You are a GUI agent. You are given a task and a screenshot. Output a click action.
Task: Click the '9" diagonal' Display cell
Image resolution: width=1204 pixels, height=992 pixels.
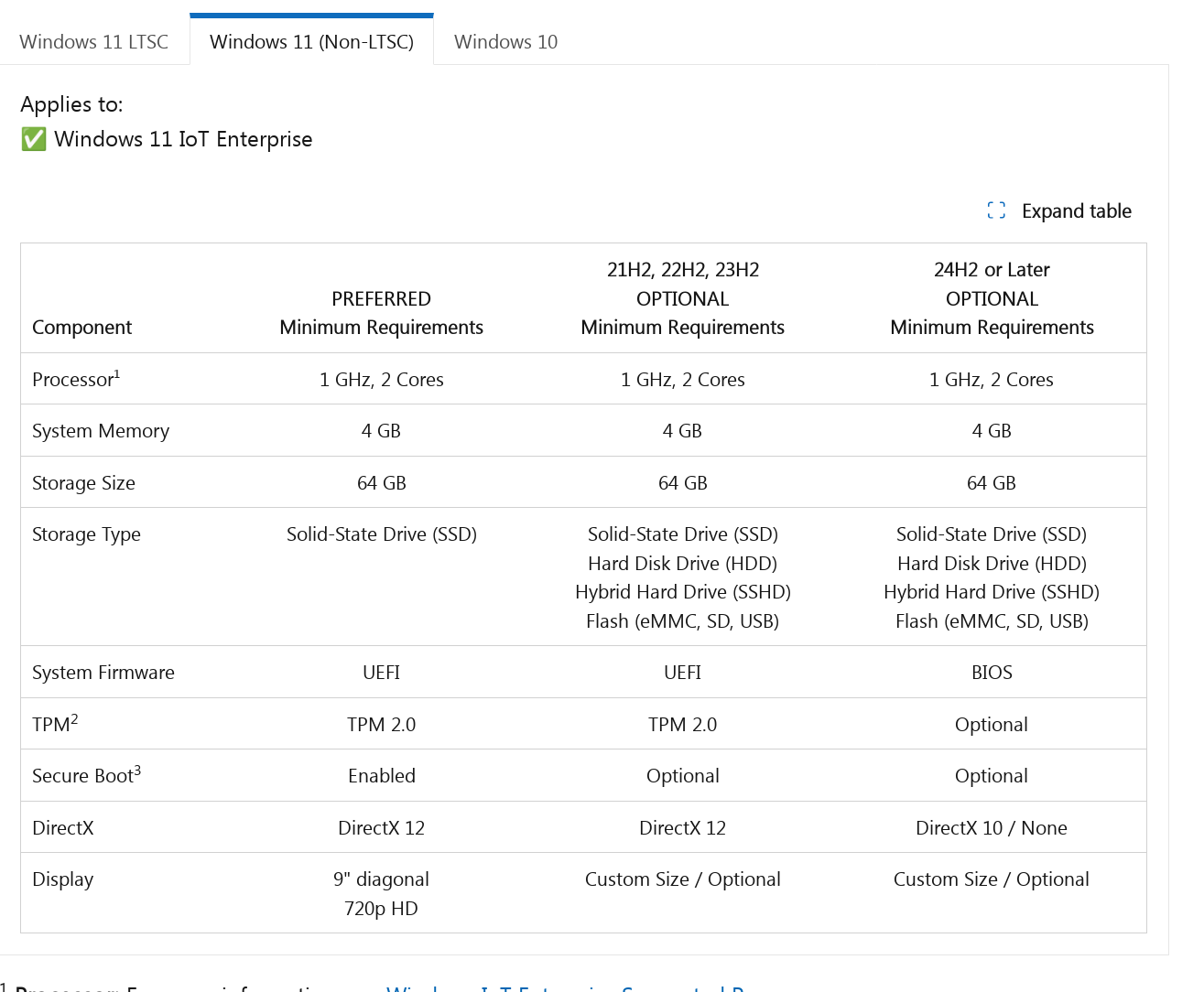381,879
